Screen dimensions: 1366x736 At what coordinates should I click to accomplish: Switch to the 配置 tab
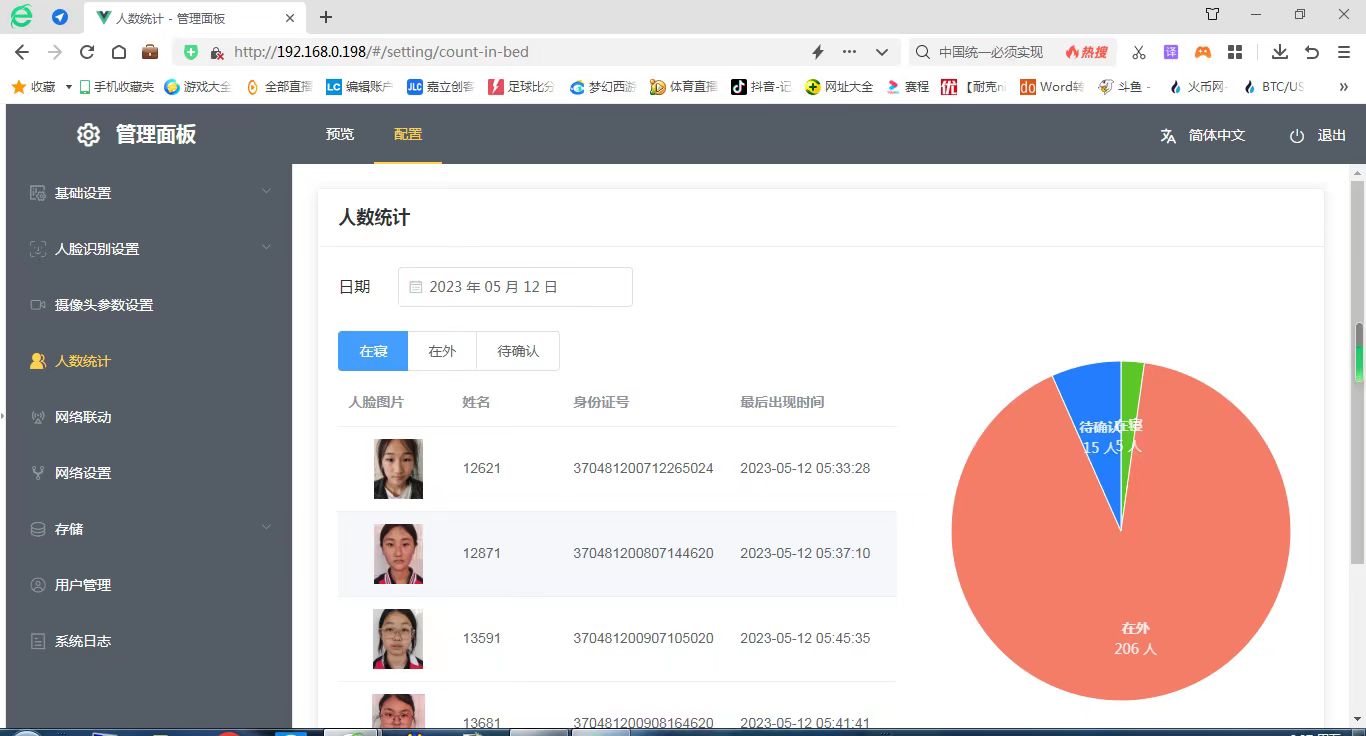(408, 134)
